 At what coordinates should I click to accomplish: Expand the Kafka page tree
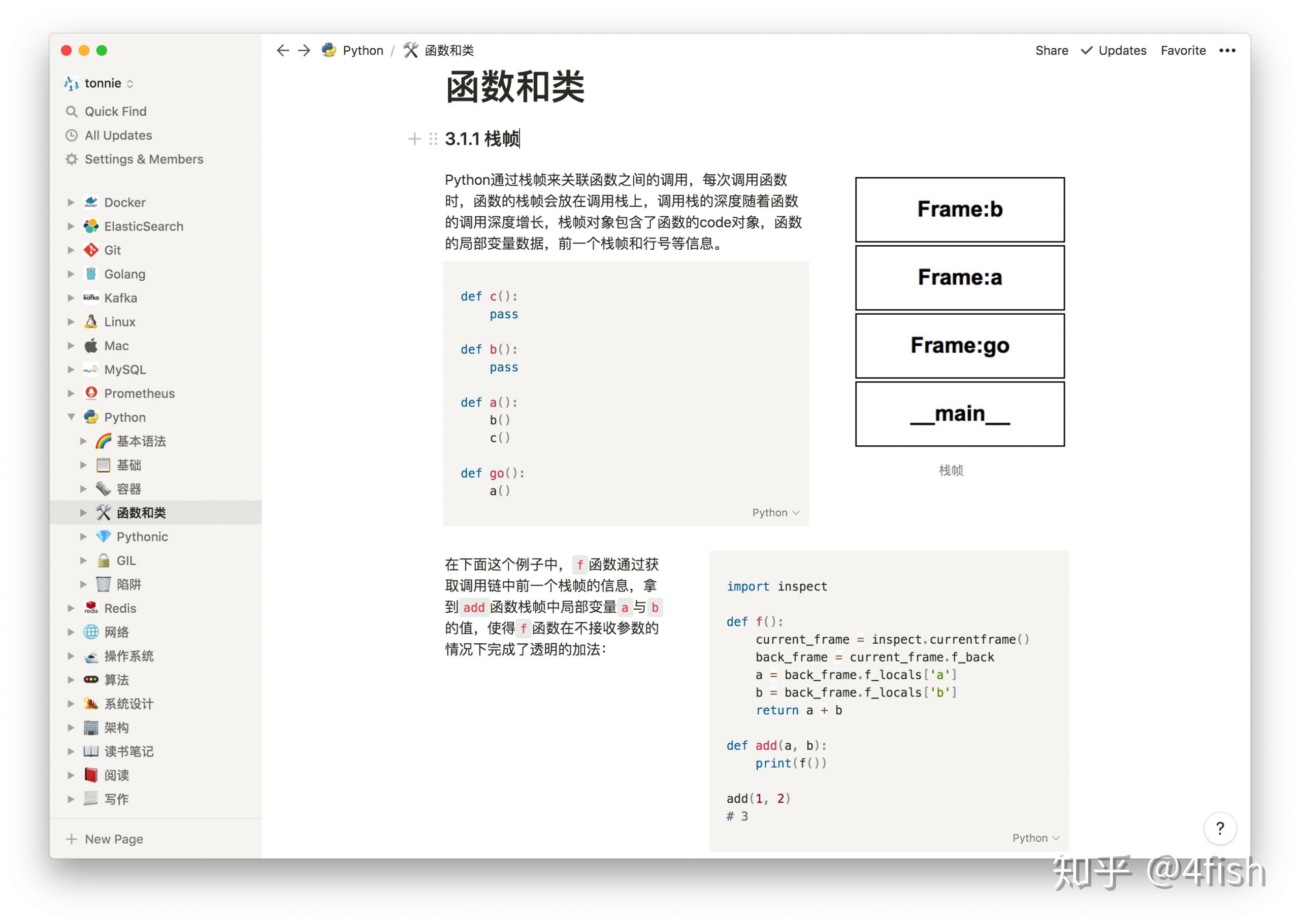(71, 298)
